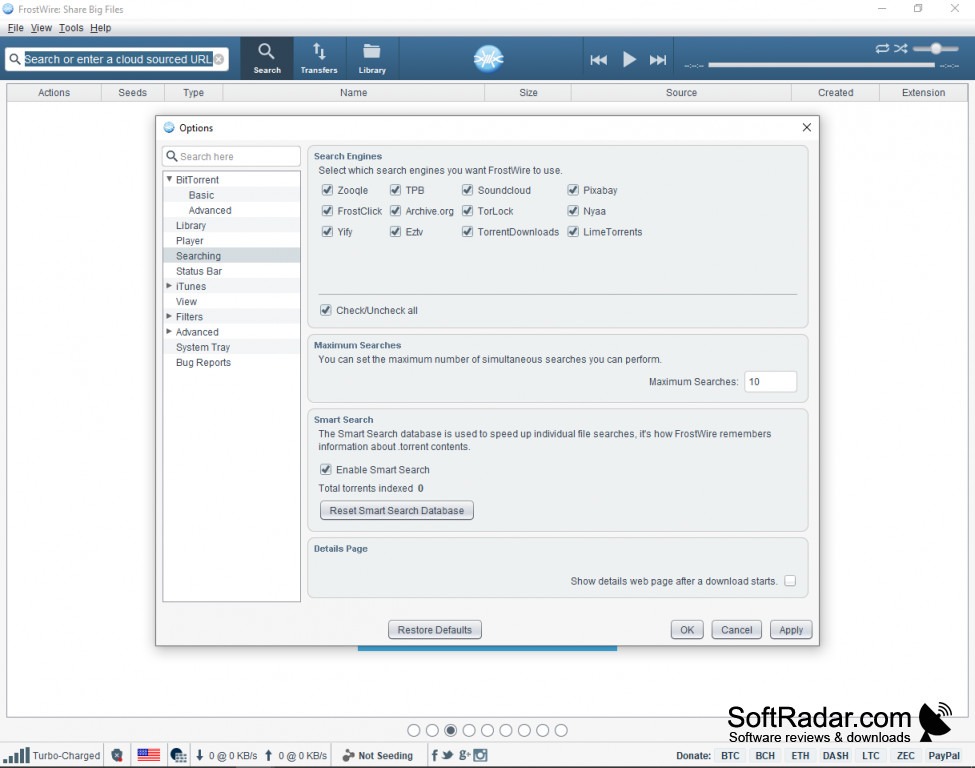975x768 pixels.
Task: Click the Cancel button
Action: point(736,629)
